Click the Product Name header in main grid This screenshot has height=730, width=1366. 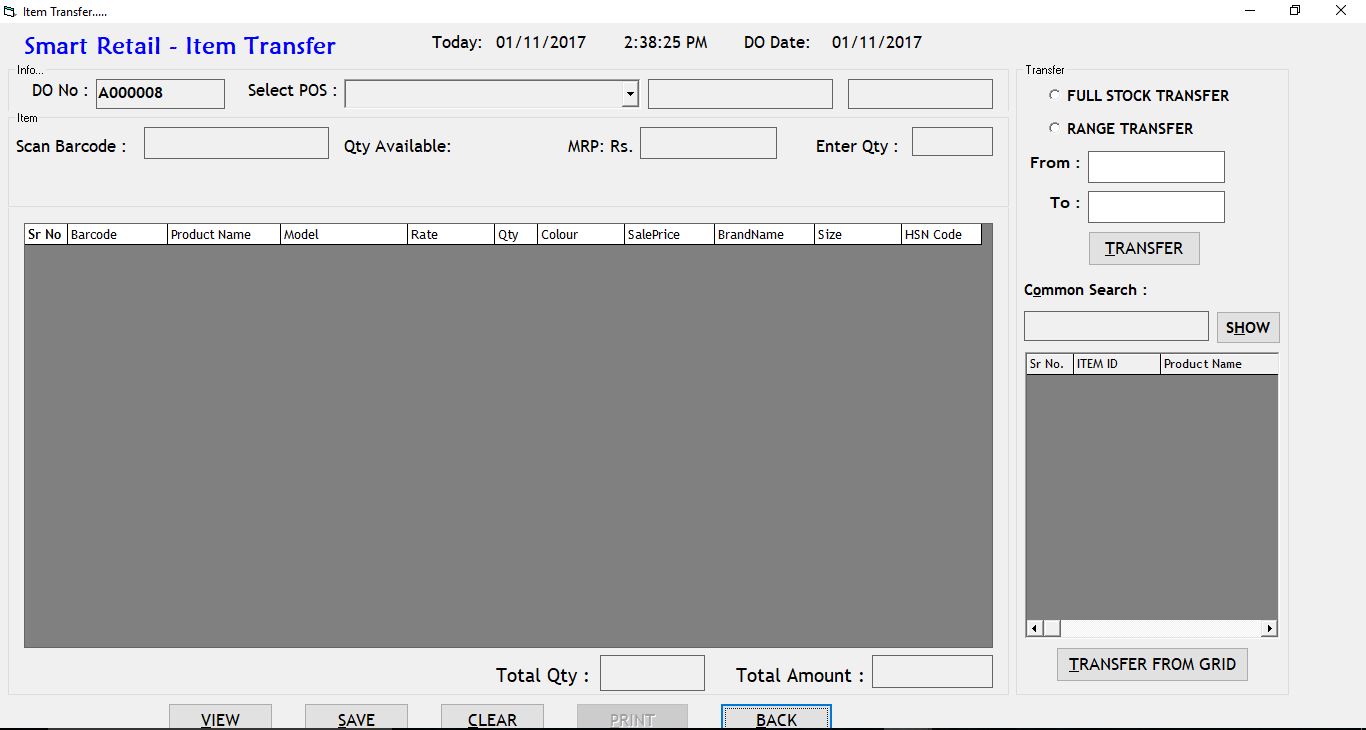[x=224, y=235]
